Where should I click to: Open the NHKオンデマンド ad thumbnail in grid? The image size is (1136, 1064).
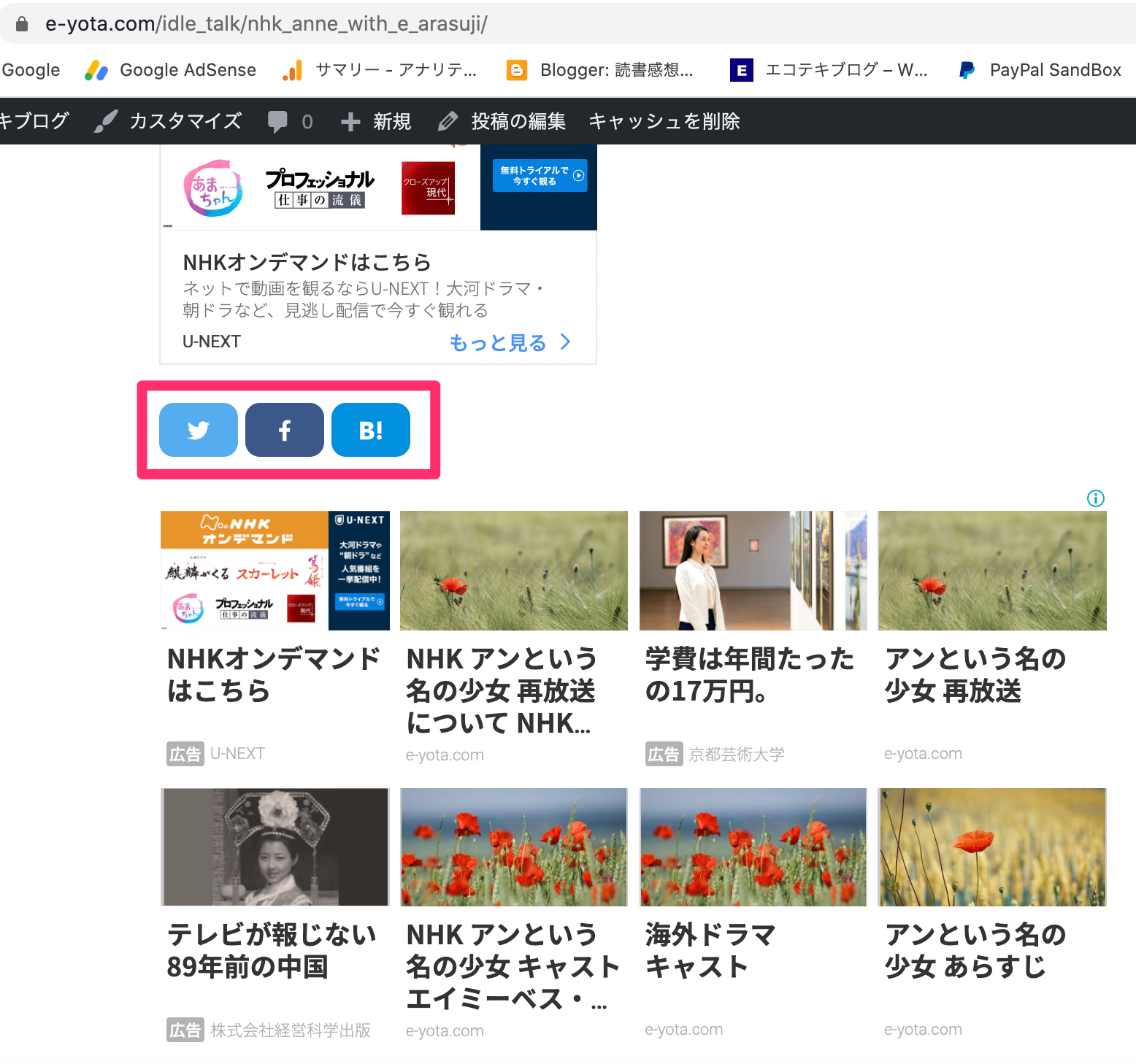[275, 571]
